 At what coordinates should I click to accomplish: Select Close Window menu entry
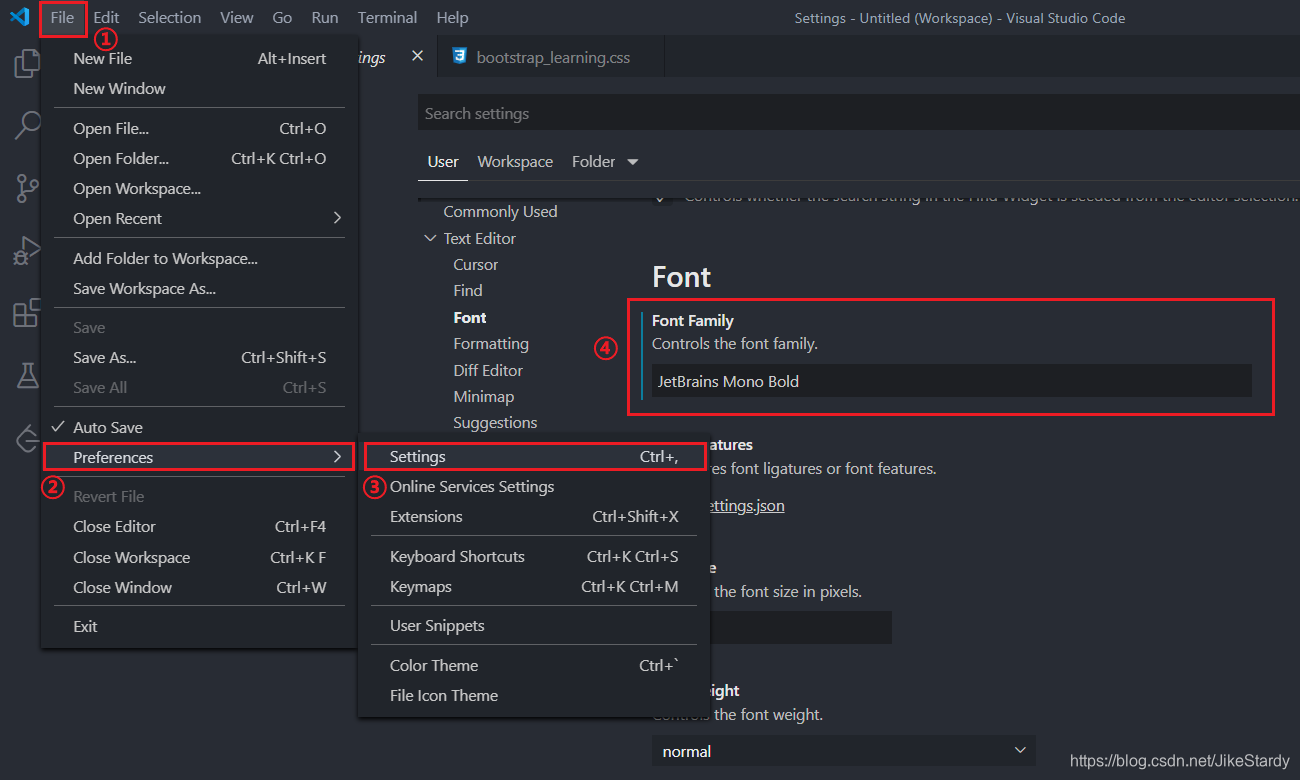(x=198, y=587)
